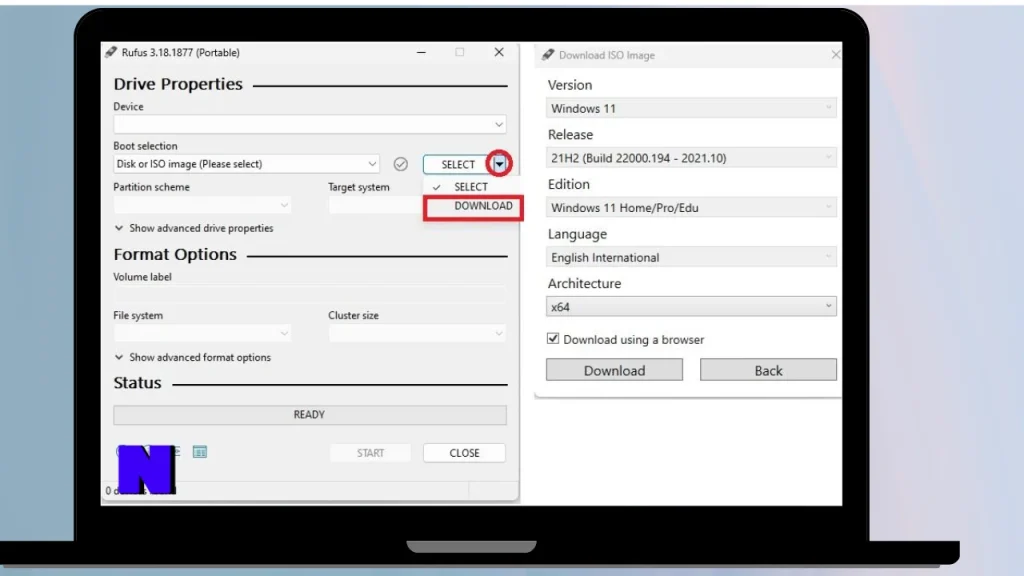Screen dimensions: 1024x576
Task: Click the Download ISO Image title icon
Action: pos(547,55)
